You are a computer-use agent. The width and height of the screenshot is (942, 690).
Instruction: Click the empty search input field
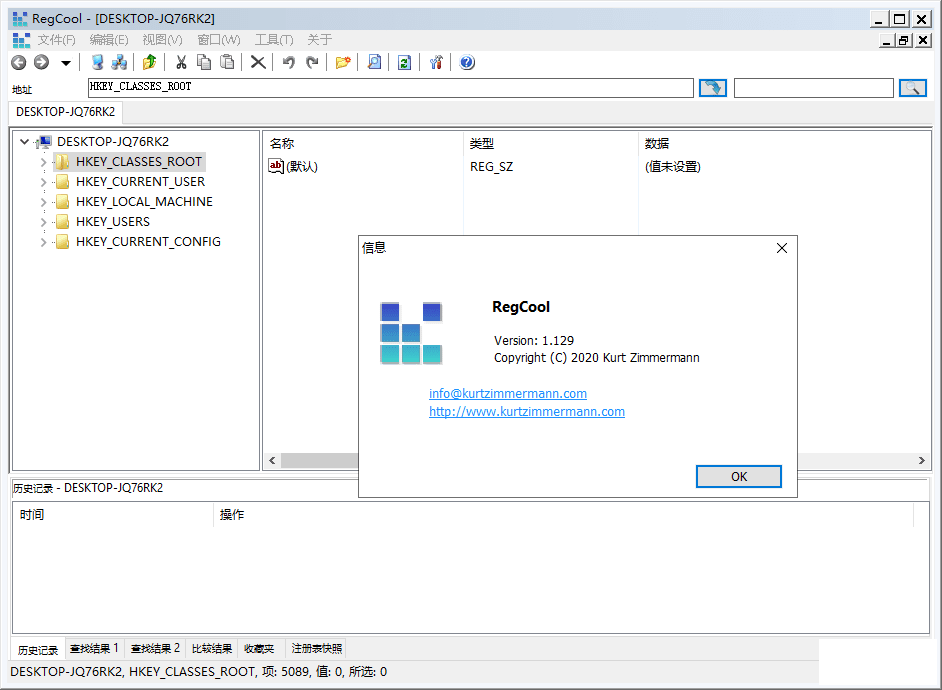coord(813,88)
